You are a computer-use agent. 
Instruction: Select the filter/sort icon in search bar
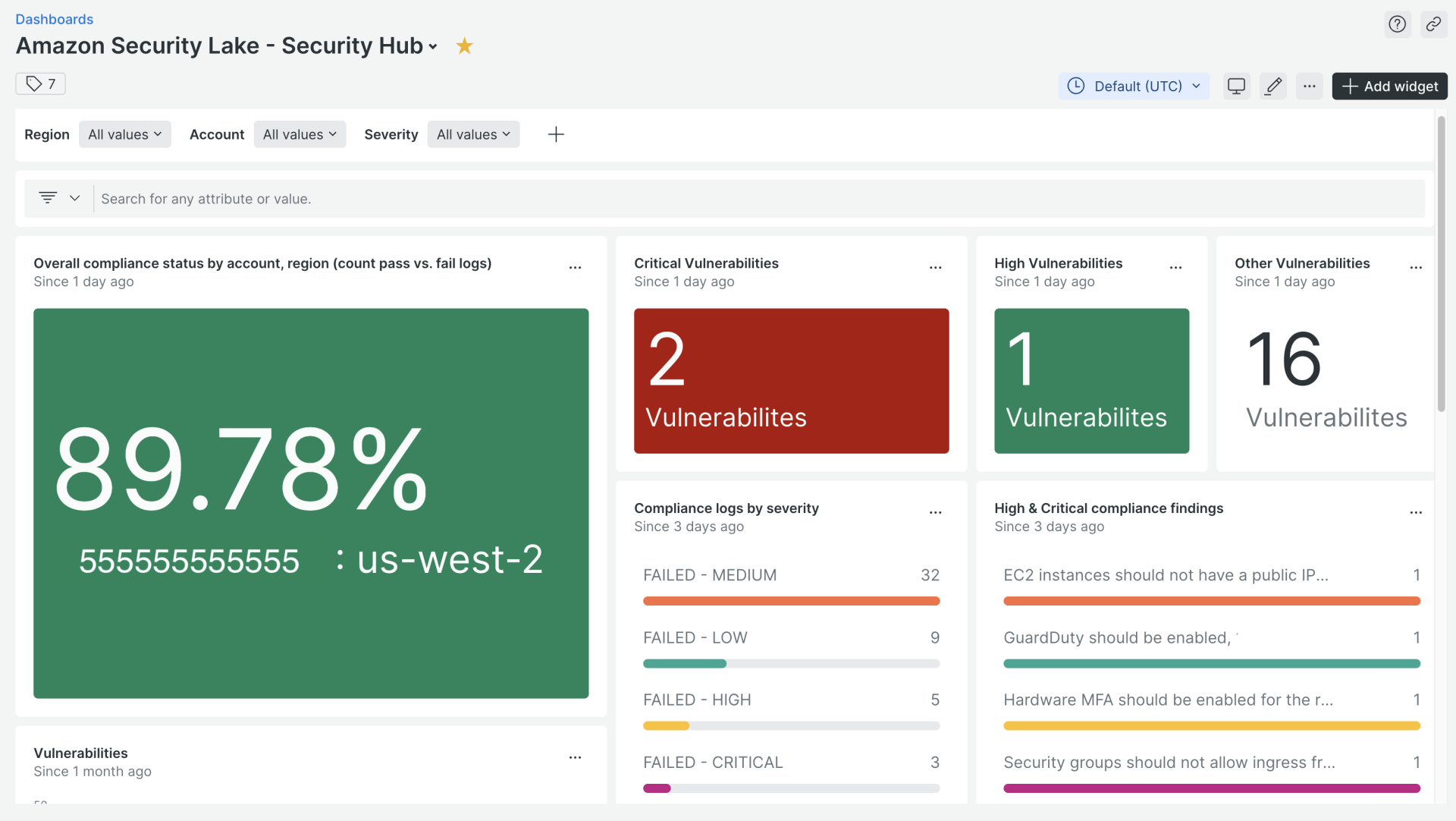coord(48,197)
